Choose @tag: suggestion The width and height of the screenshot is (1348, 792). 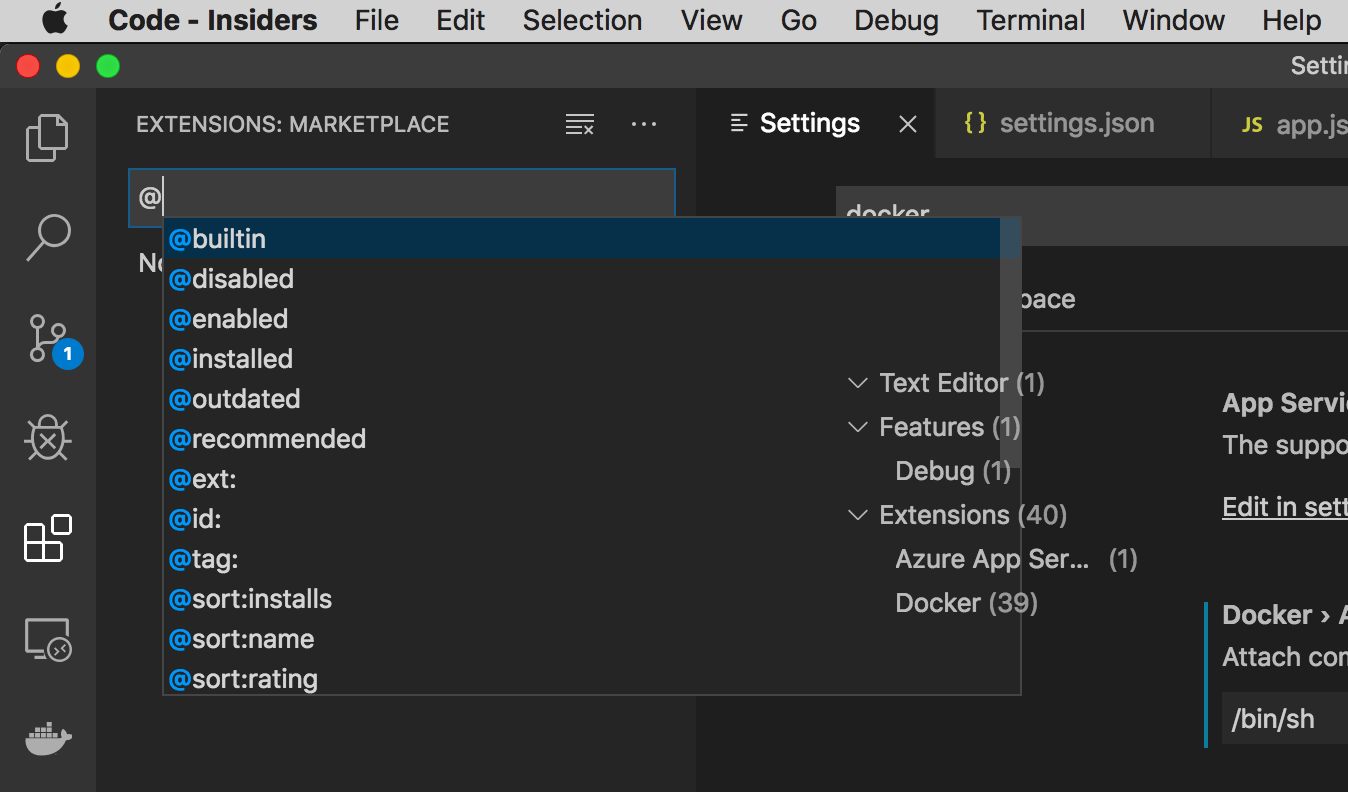[591, 559]
